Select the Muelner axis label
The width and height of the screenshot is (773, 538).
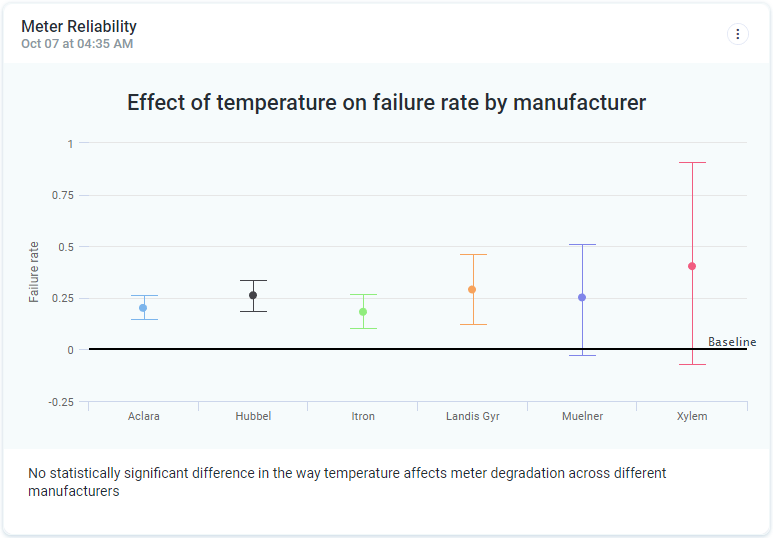pyautogui.click(x=582, y=416)
